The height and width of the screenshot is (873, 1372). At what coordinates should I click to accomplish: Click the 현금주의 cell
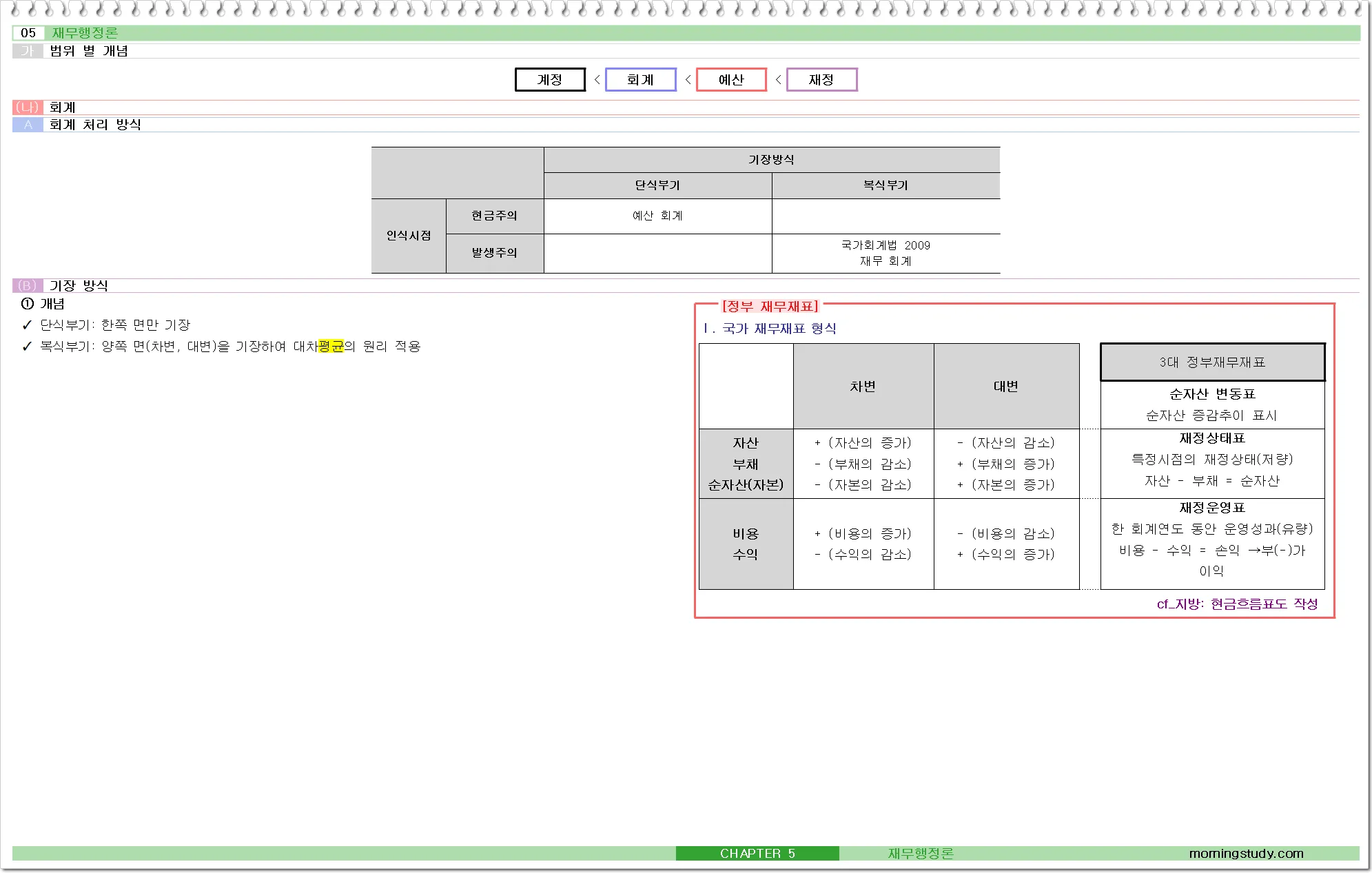[494, 216]
